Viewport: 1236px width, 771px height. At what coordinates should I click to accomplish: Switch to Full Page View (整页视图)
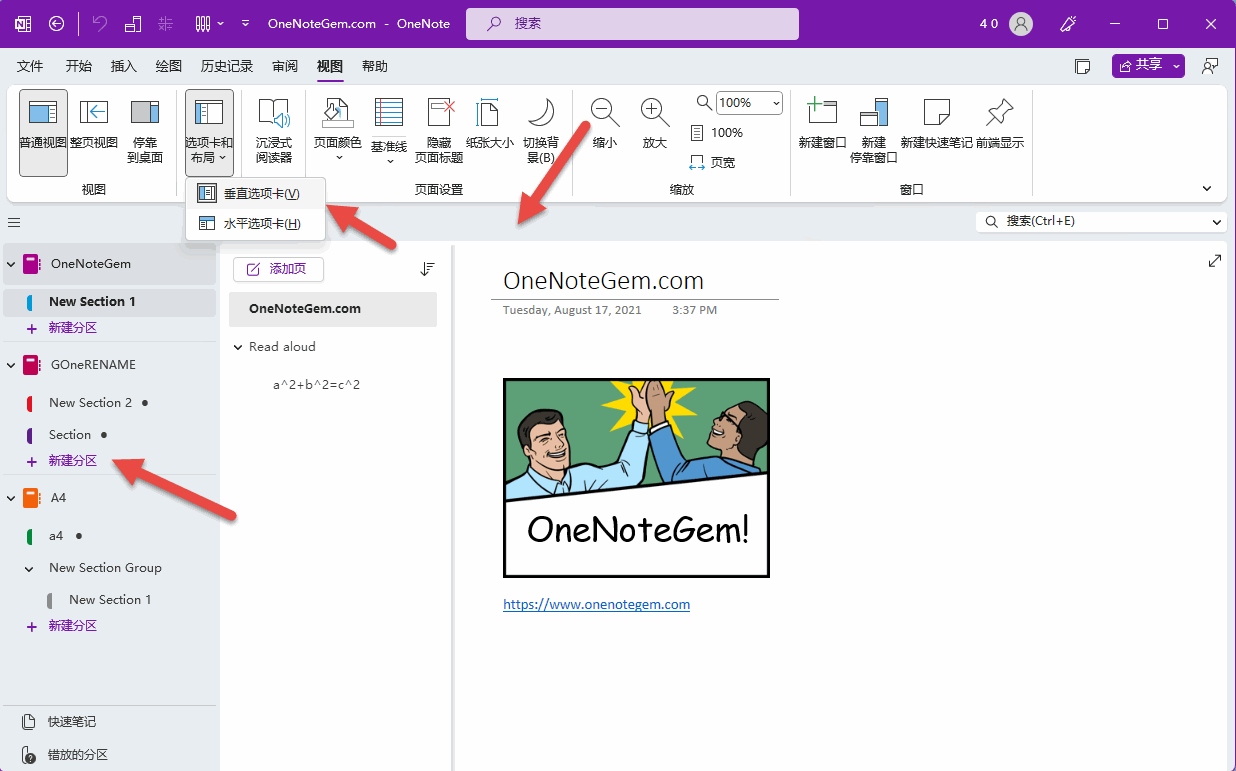tap(94, 126)
